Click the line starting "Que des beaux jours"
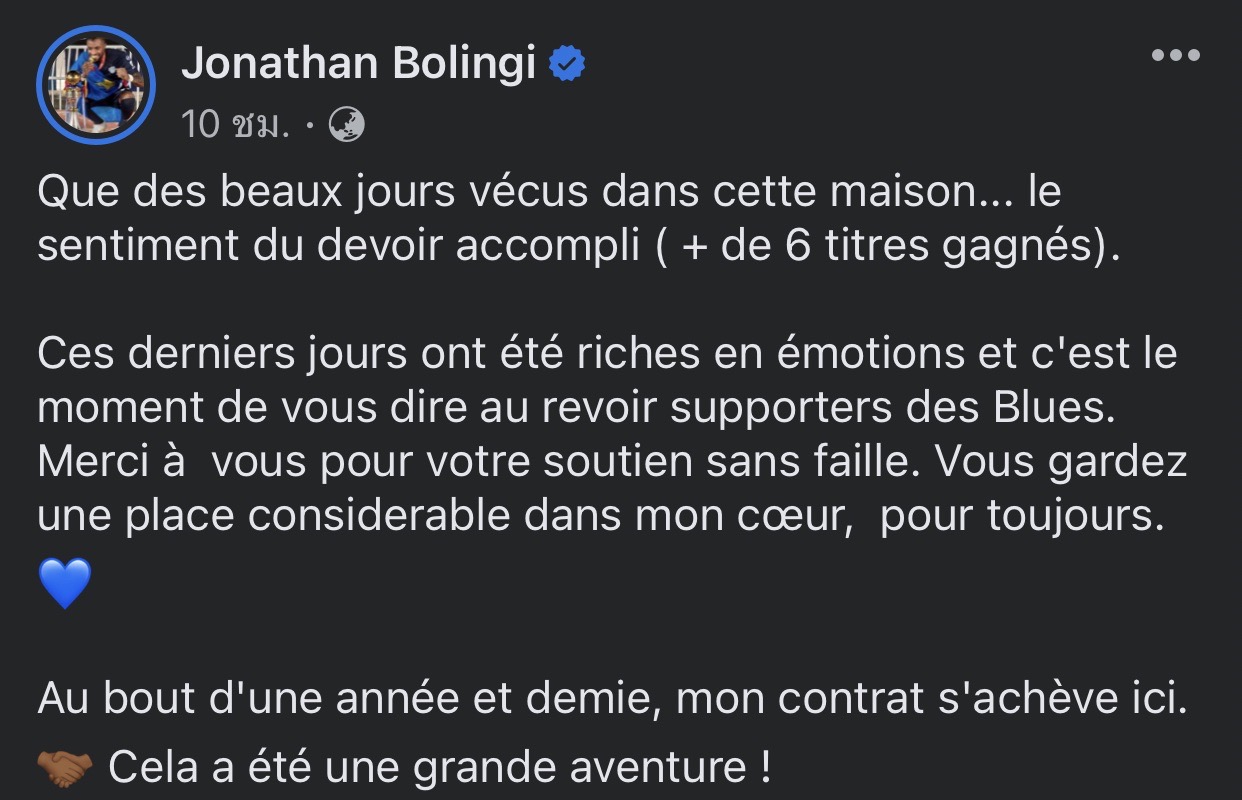Screen dimensions: 1242x800 pos(548,192)
